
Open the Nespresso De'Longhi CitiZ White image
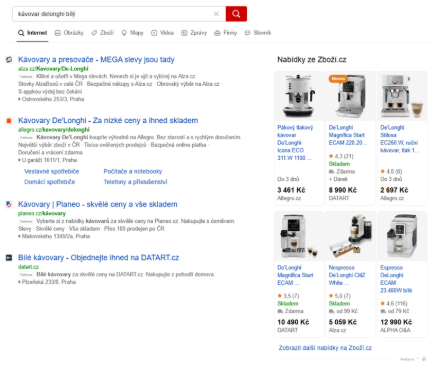point(350,236)
